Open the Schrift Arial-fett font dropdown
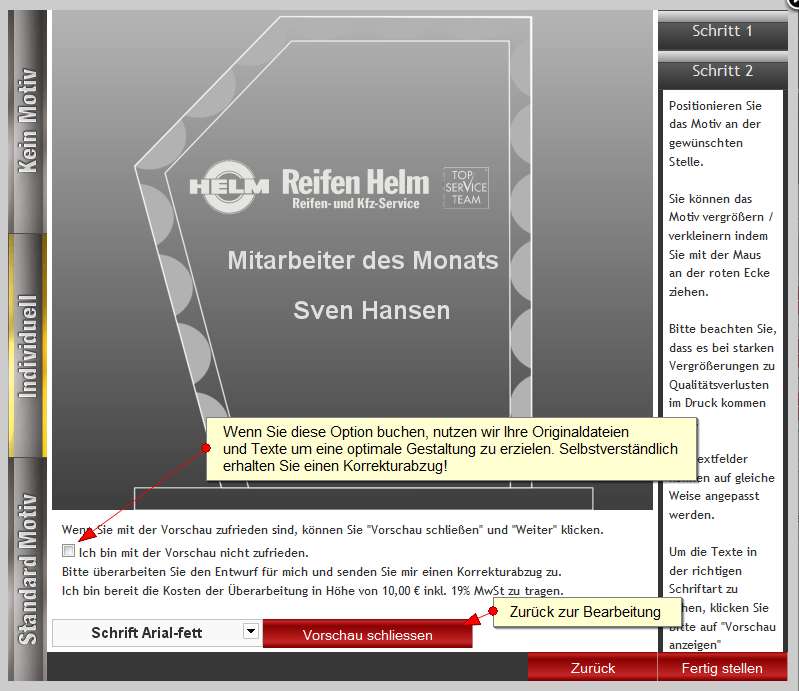The height and width of the screenshot is (691, 799). (156, 633)
